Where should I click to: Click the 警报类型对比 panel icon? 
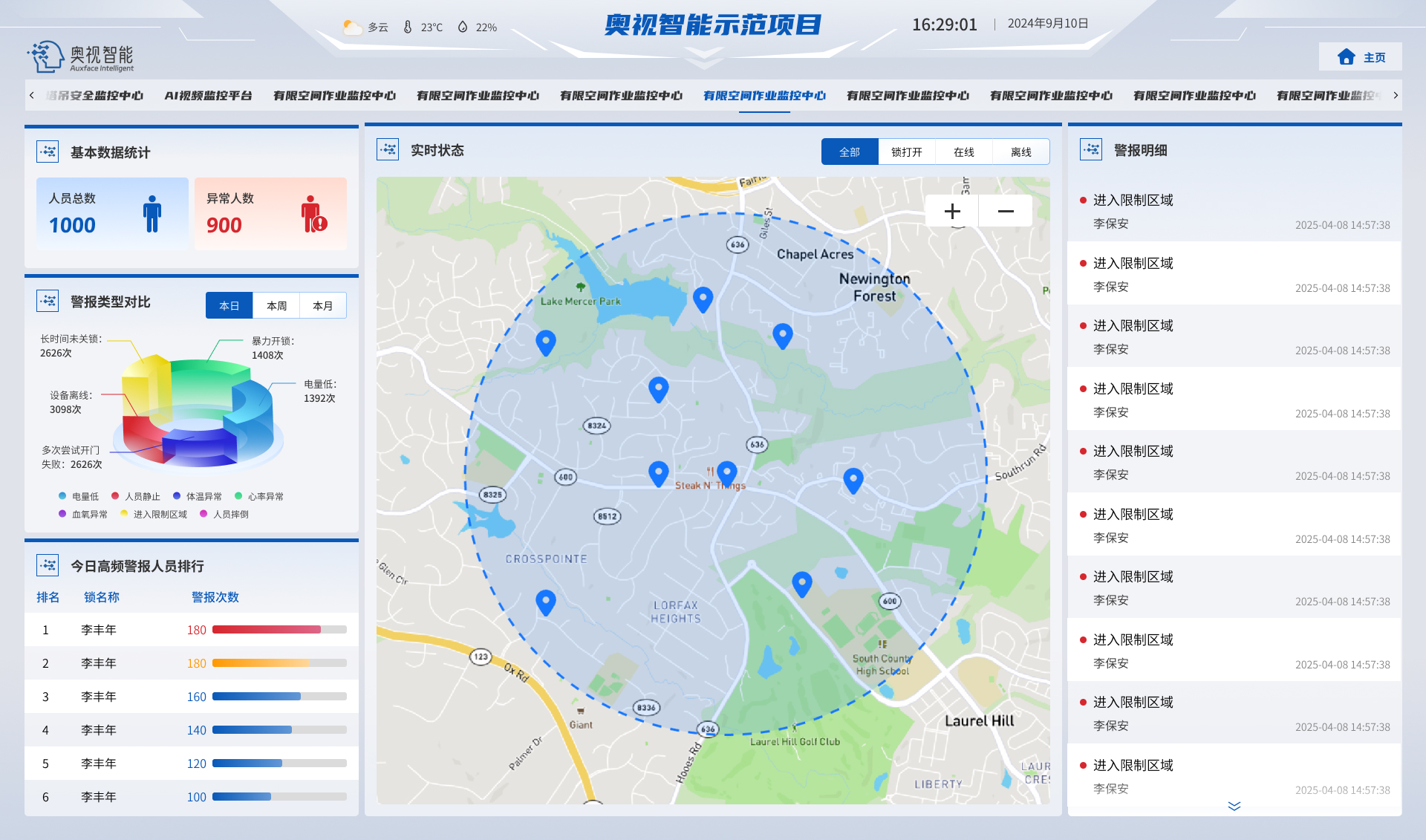click(x=48, y=301)
